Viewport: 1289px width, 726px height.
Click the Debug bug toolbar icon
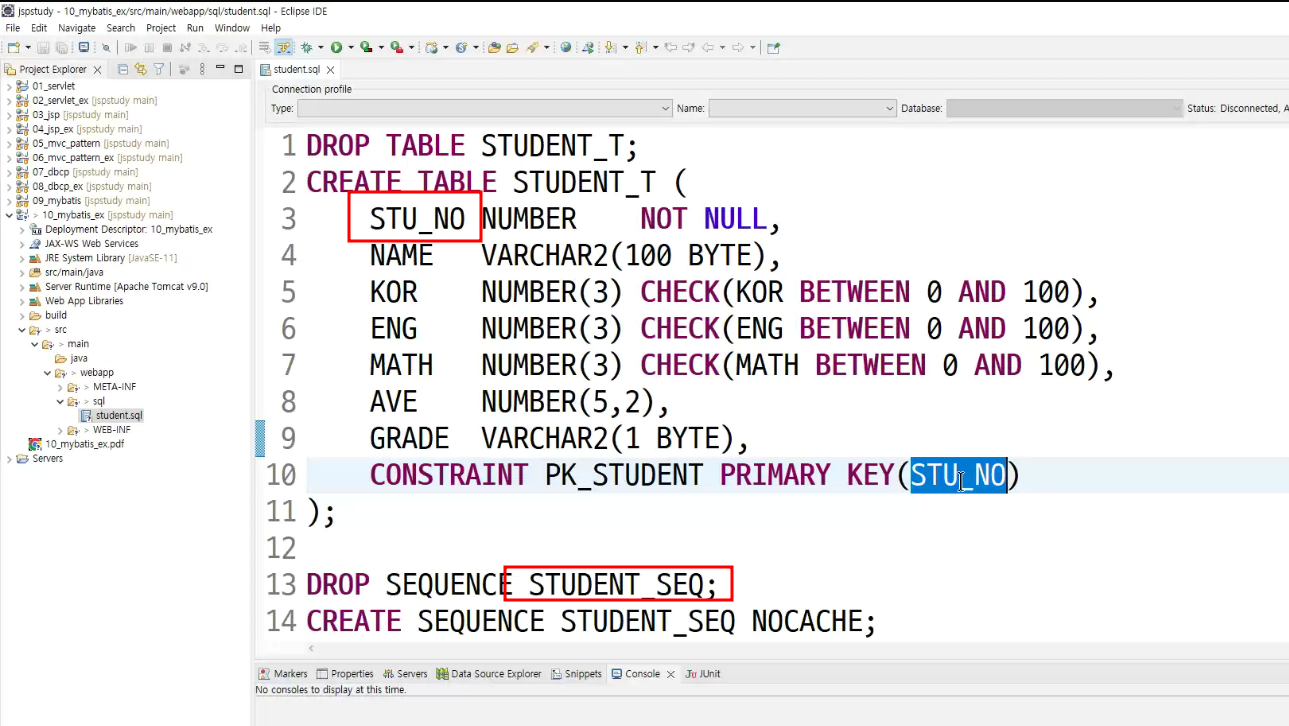click(x=307, y=47)
